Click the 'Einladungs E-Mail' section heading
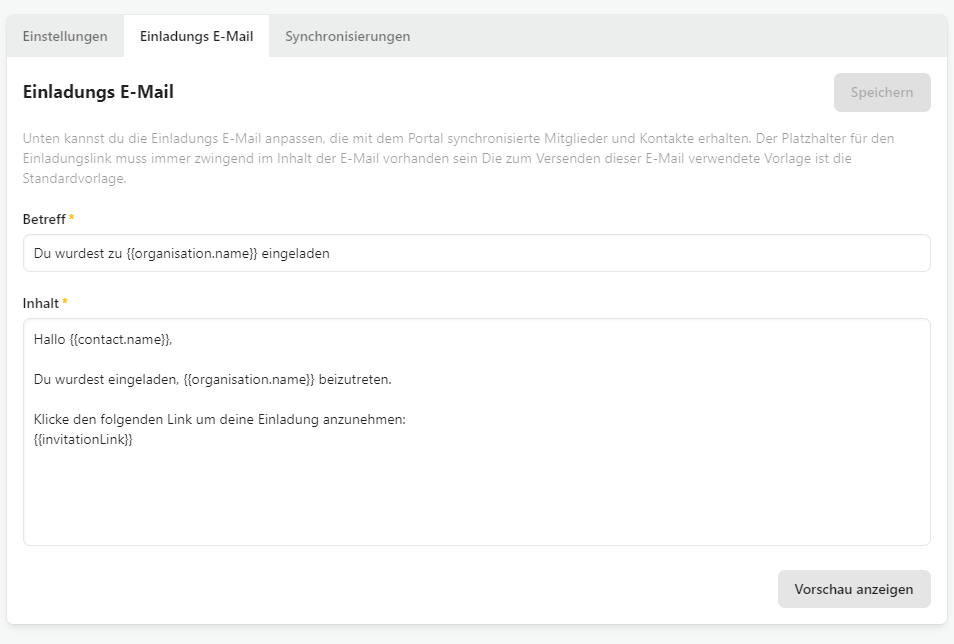Viewport: 954px width, 644px height. [99, 92]
